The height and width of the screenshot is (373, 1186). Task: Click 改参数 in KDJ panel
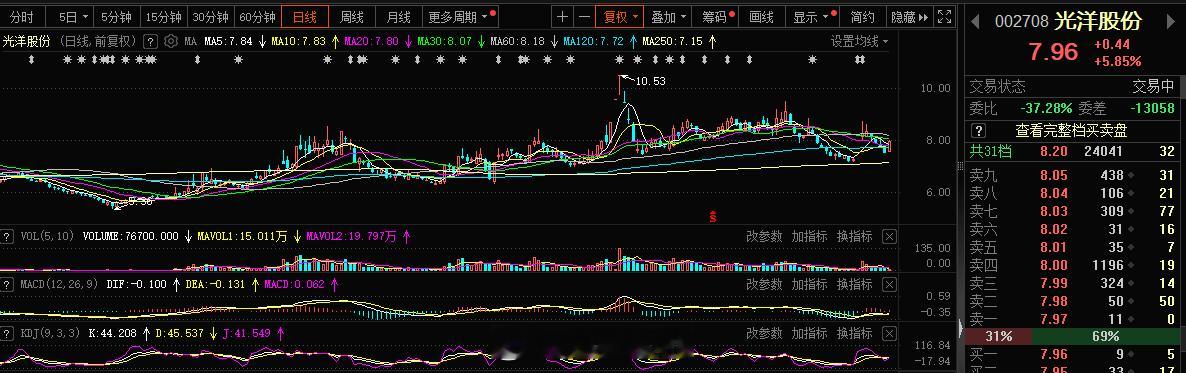[x=764, y=333]
